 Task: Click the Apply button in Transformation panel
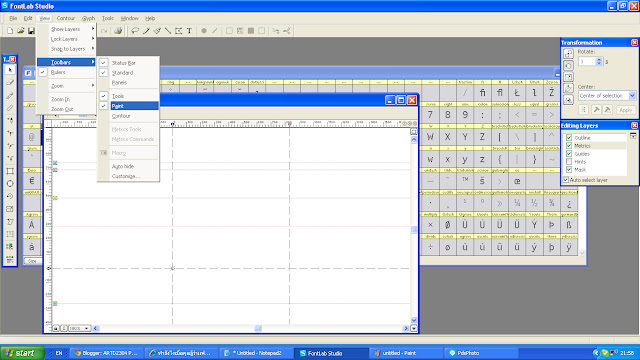pyautogui.click(x=625, y=110)
